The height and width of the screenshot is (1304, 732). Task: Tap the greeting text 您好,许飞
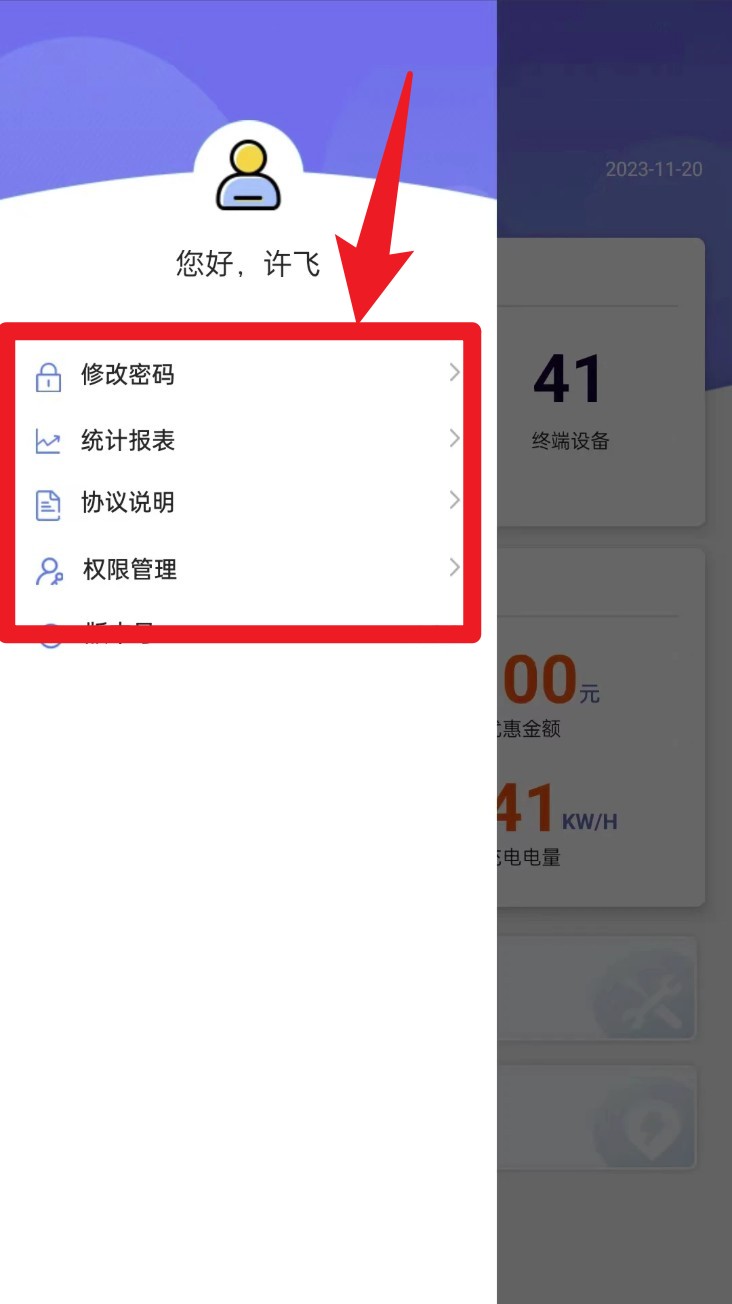tap(248, 264)
